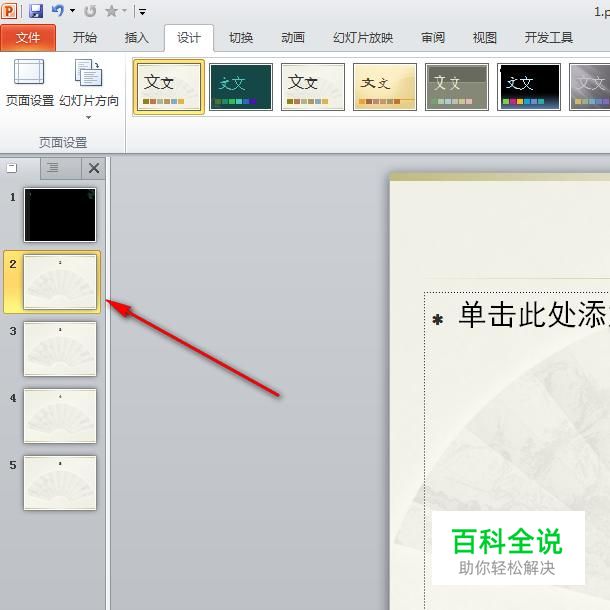The height and width of the screenshot is (610, 610).
Task: Open the 动画 tab
Action: click(x=293, y=38)
